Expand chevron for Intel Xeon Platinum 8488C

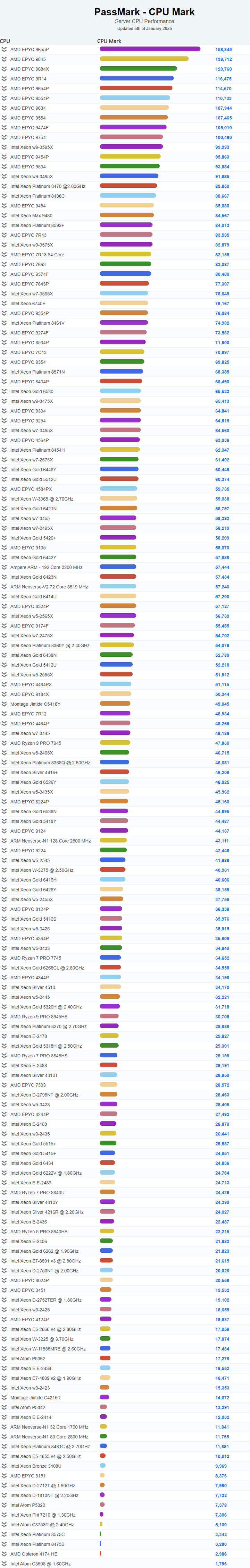point(4,196)
